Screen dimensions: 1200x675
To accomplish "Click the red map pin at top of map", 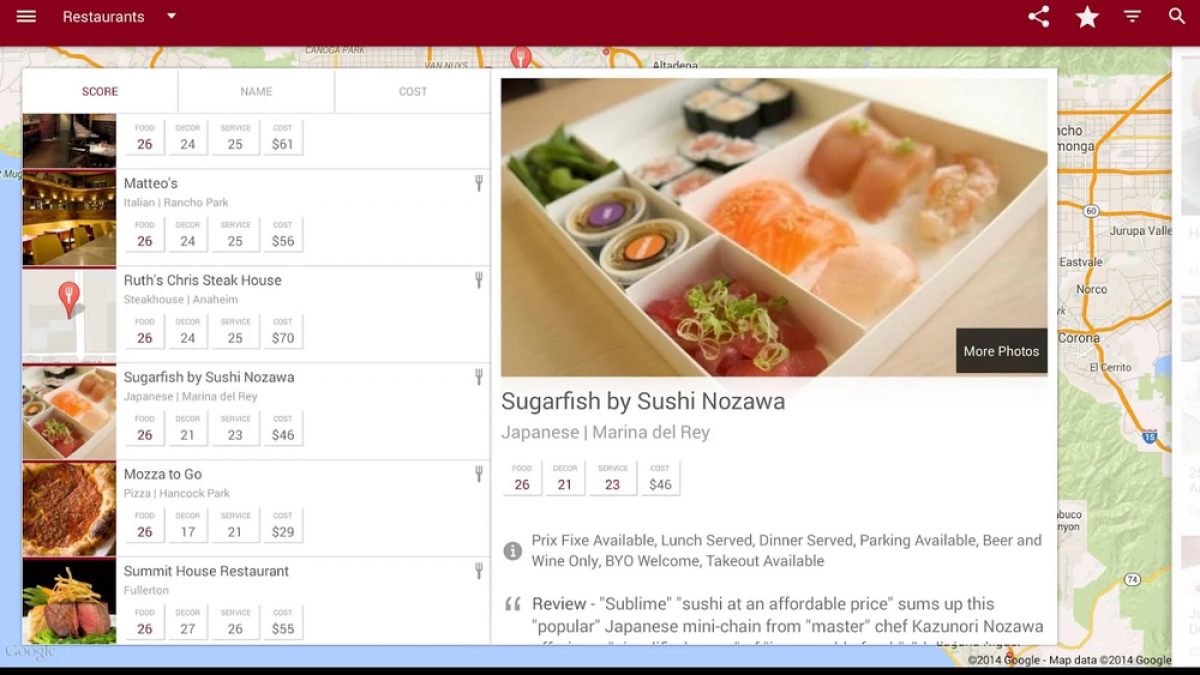I will coord(520,55).
